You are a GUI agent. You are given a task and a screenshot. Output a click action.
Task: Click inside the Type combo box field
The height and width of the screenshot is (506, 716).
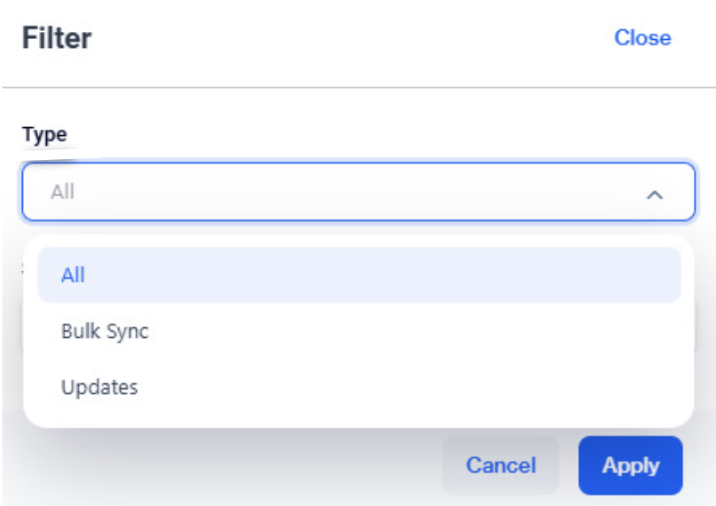point(359,192)
